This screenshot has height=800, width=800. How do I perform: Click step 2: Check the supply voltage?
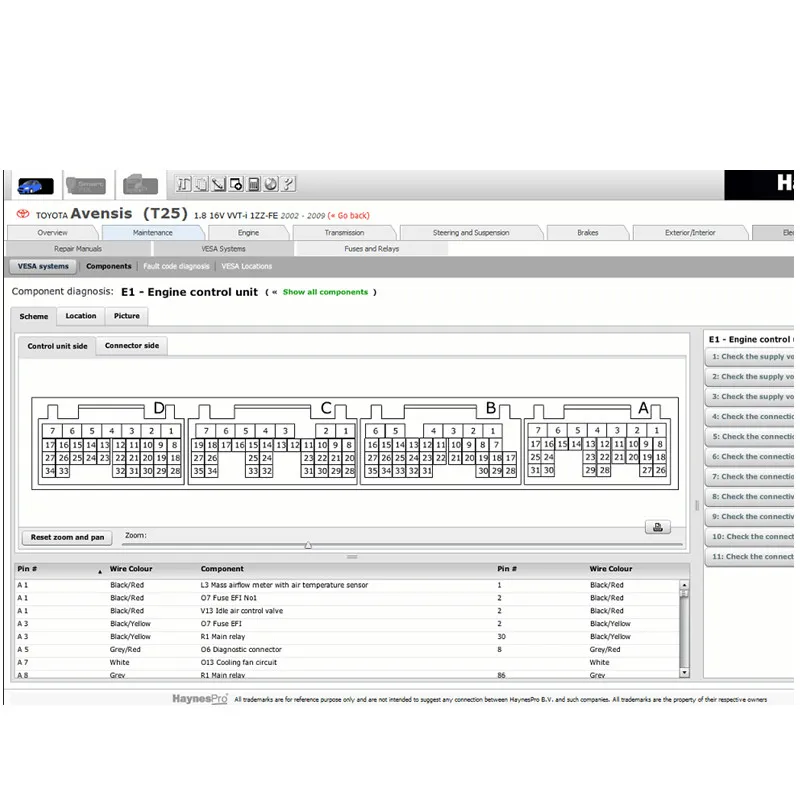[750, 377]
